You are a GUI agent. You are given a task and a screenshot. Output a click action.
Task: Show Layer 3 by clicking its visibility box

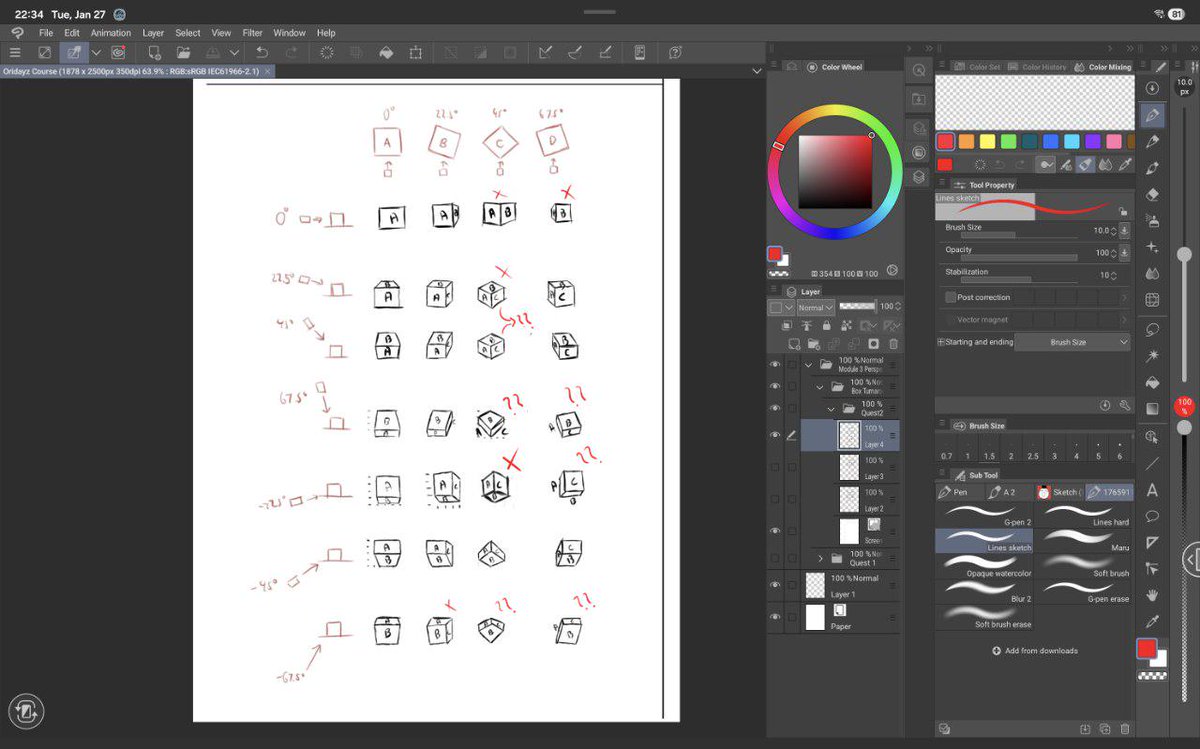(775, 467)
